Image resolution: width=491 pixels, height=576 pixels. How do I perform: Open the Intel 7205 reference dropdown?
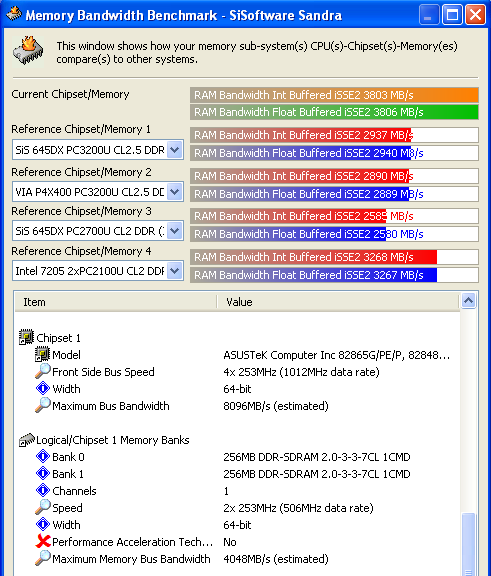pos(175,271)
